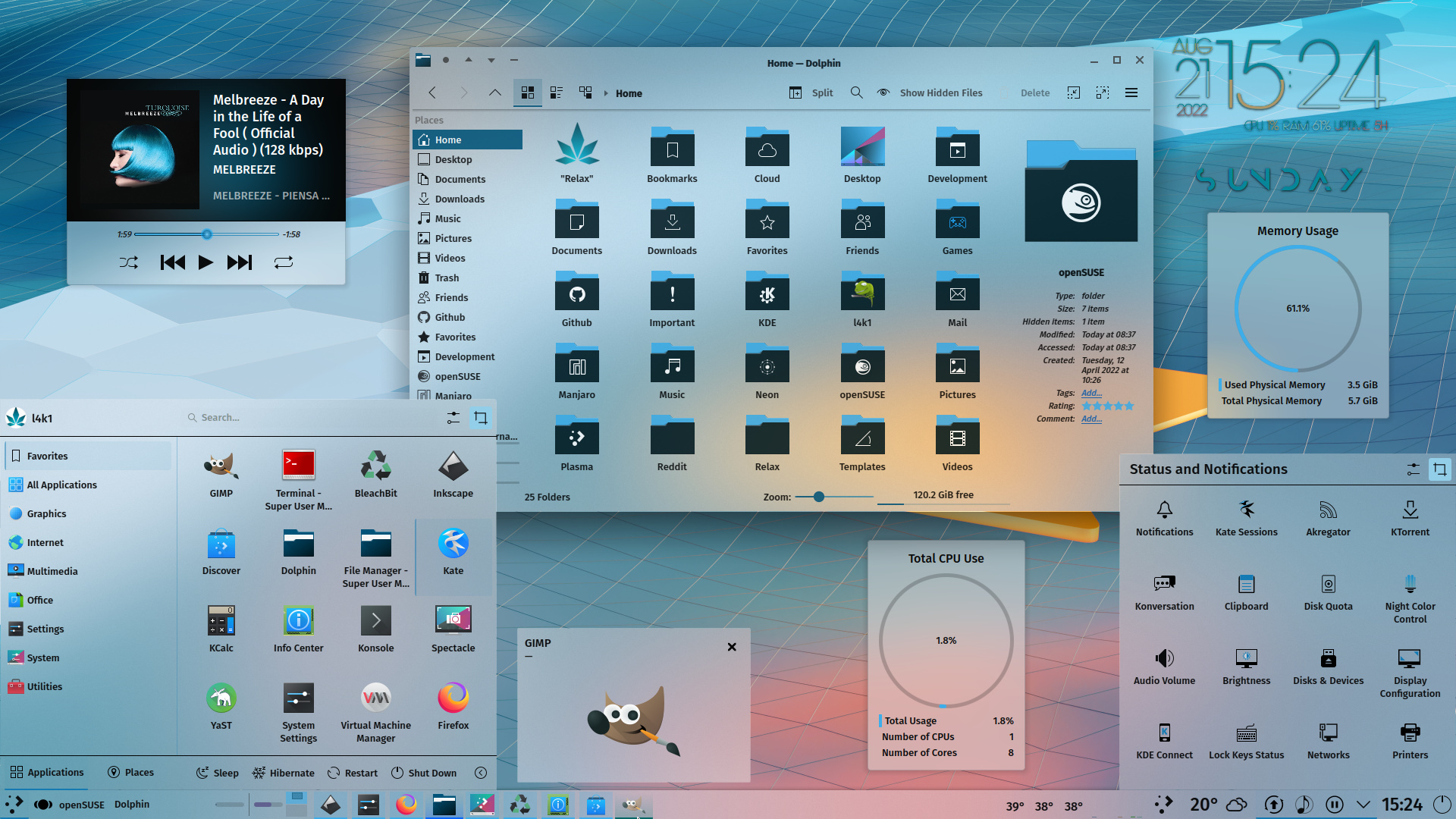This screenshot has height=819, width=1456.
Task: Go back in Dolphin
Action: tap(432, 93)
